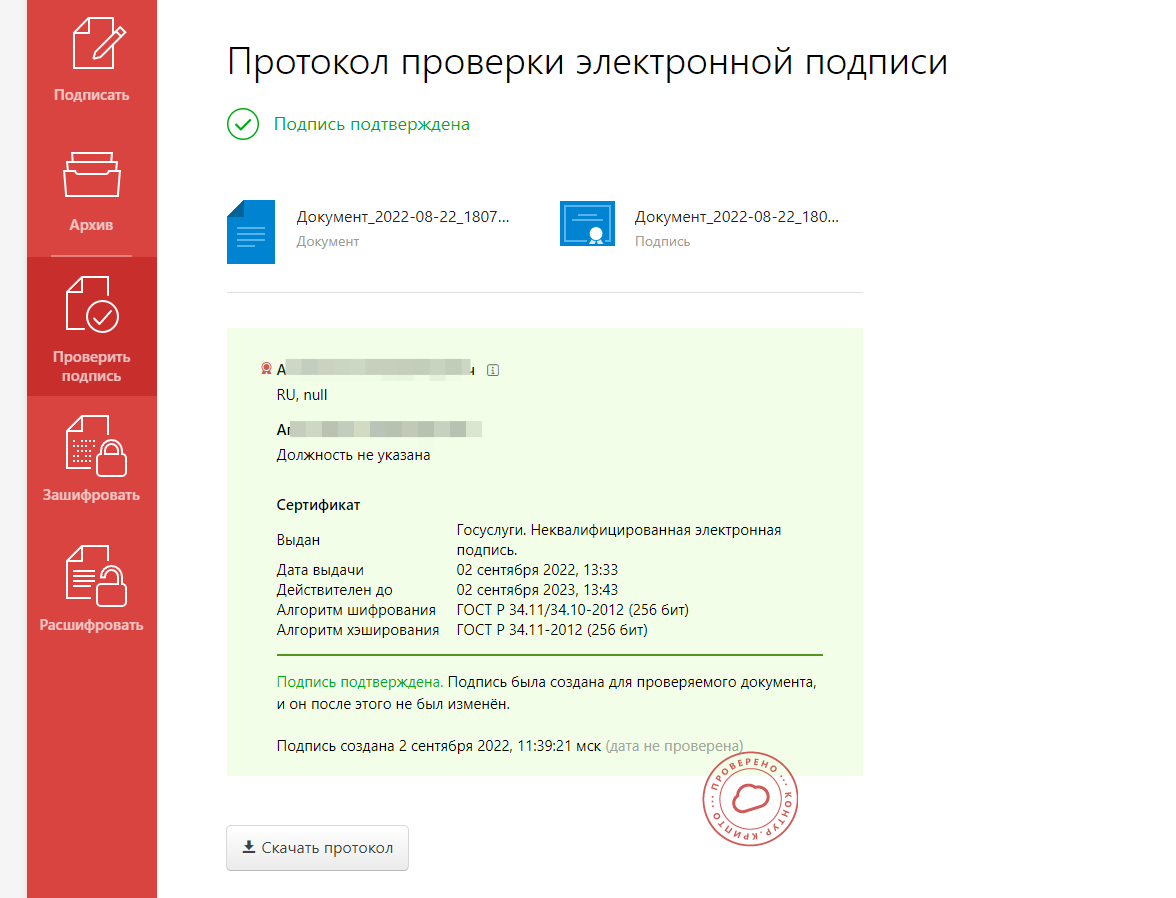Image resolution: width=1176 pixels, height=898 pixels.
Task: Click 'Должность не указана' text
Action: 353,455
